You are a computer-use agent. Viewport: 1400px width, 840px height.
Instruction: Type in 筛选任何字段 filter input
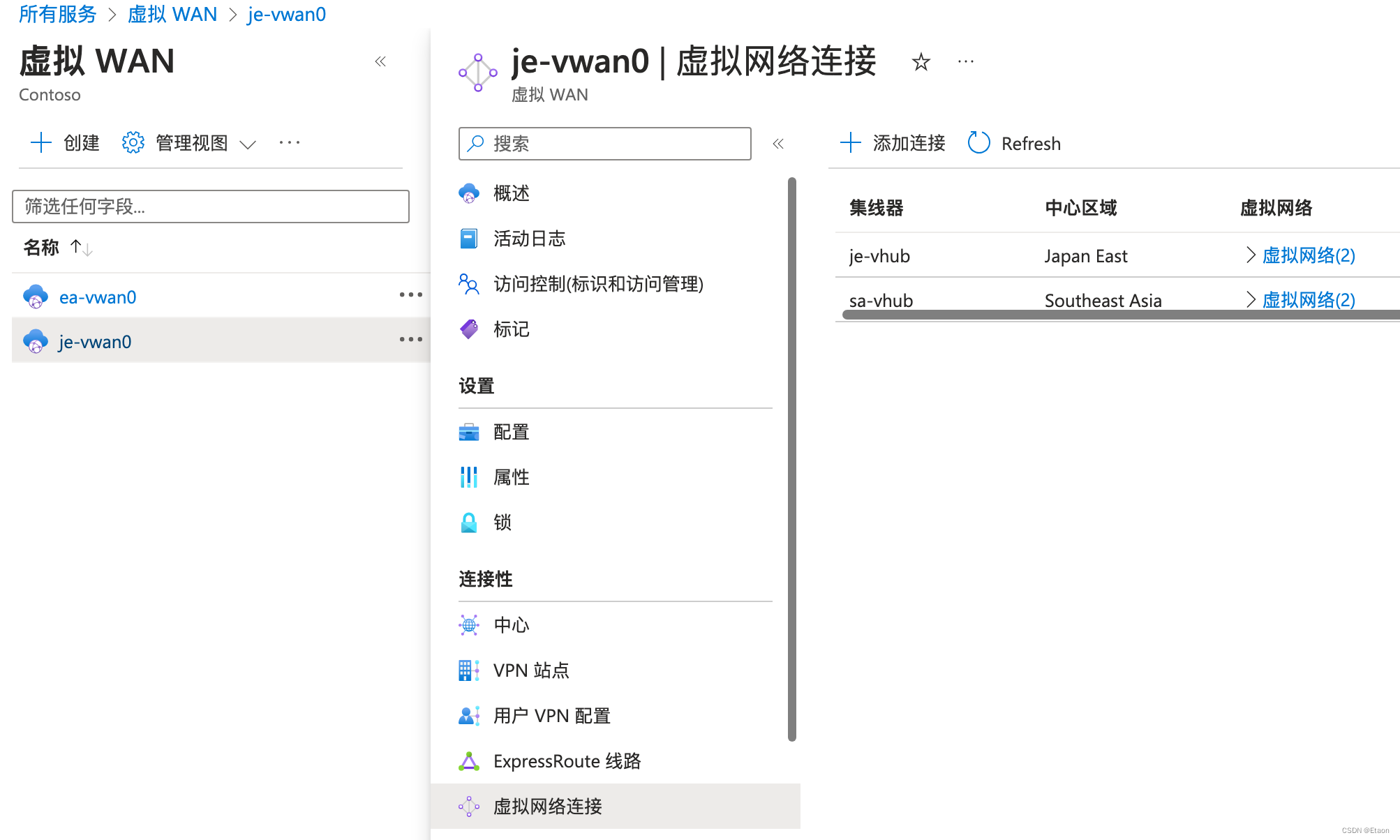[x=212, y=207]
